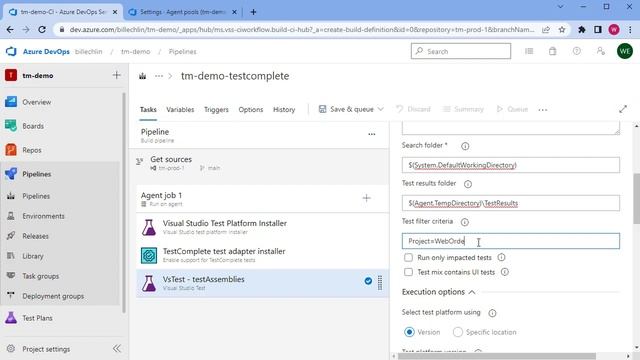Viewport: 640px width, 360px height.
Task: Open the Azure DevOps home logo
Action: 11,51
